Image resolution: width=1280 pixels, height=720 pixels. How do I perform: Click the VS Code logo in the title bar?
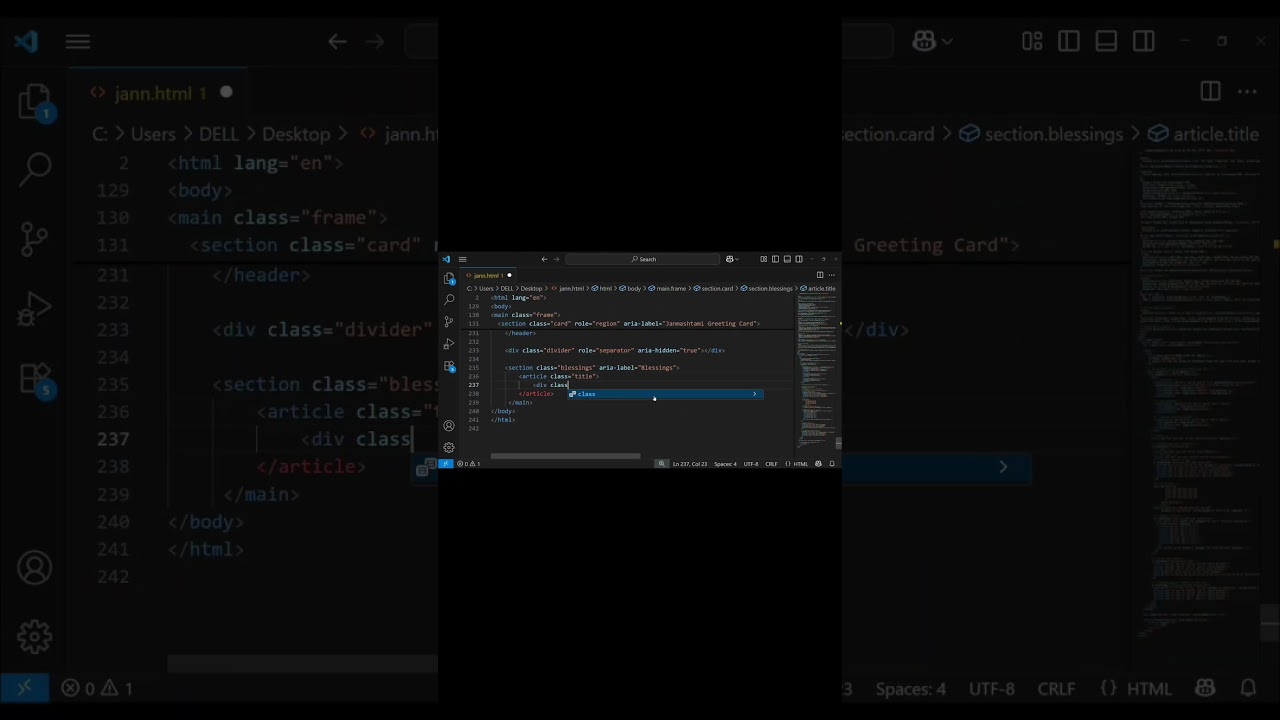tap(446, 259)
